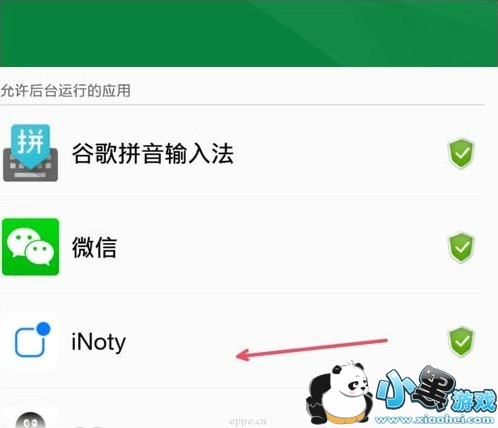498x428 pixels.
Task: Select the 谷歌拼音输入法 app name
Action: [x=153, y=154]
